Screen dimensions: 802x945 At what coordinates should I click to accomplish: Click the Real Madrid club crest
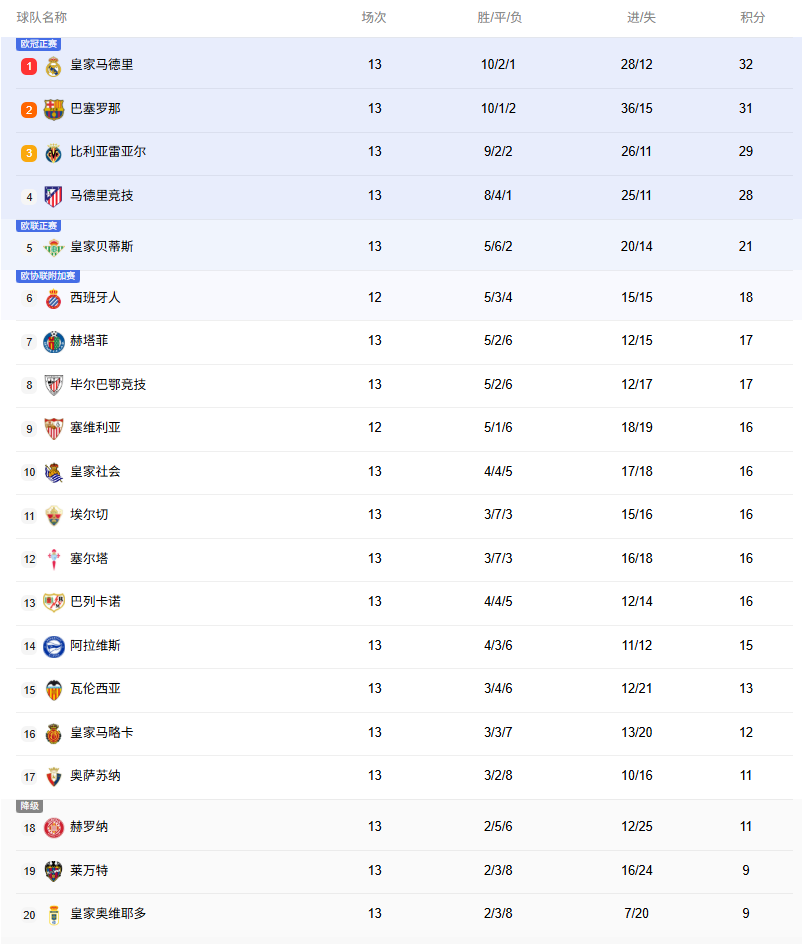tap(54, 66)
